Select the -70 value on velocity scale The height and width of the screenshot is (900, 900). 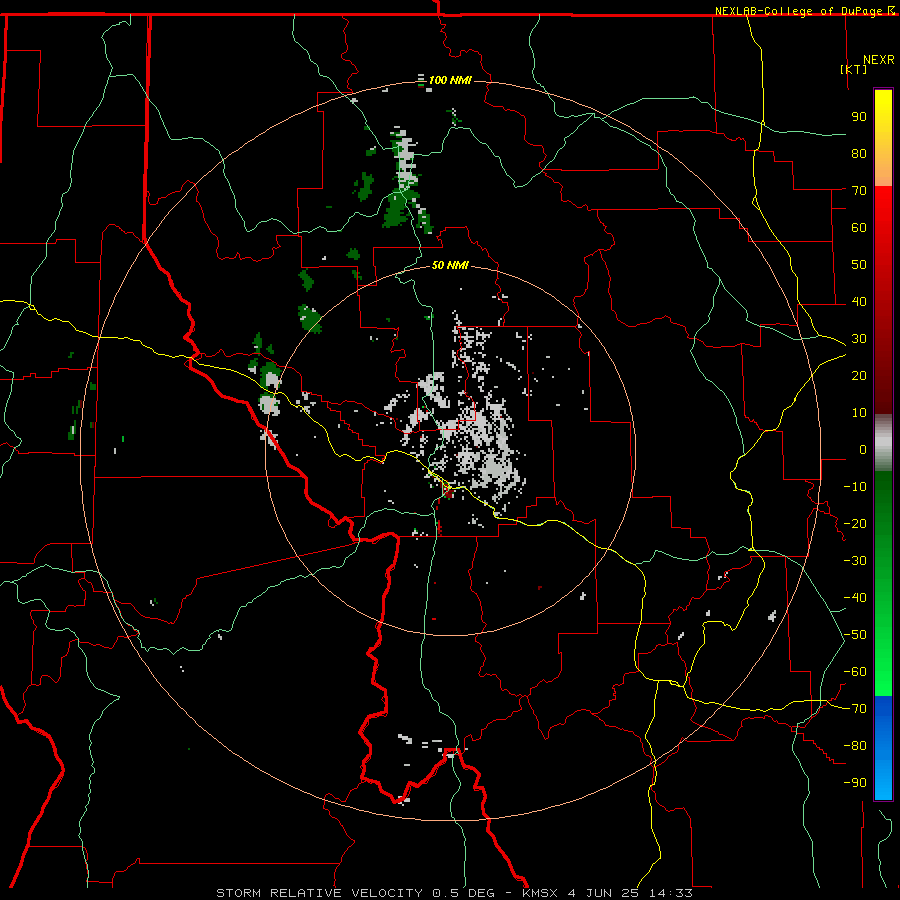[855, 709]
